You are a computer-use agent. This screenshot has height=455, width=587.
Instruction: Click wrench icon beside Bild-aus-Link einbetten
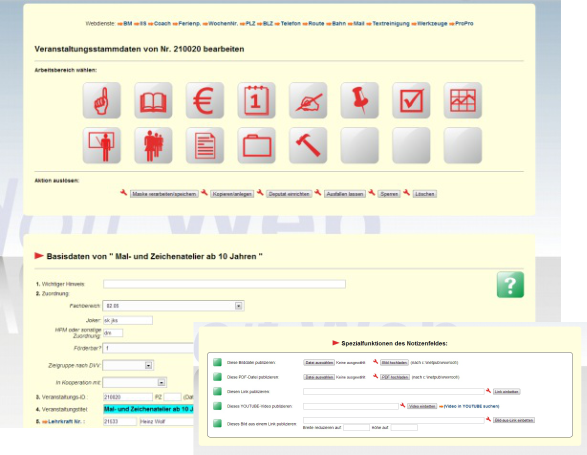(x=488, y=419)
